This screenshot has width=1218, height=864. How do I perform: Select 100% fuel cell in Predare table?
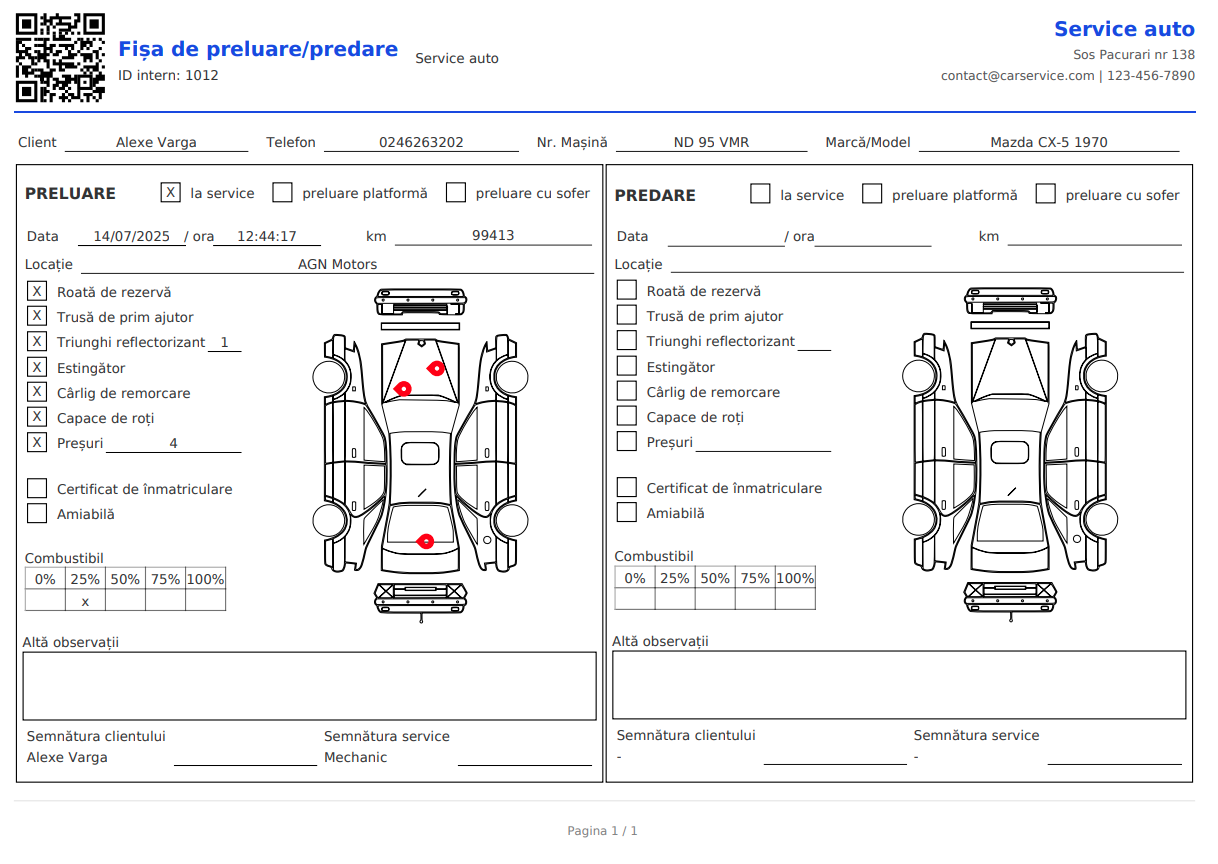[x=795, y=600]
